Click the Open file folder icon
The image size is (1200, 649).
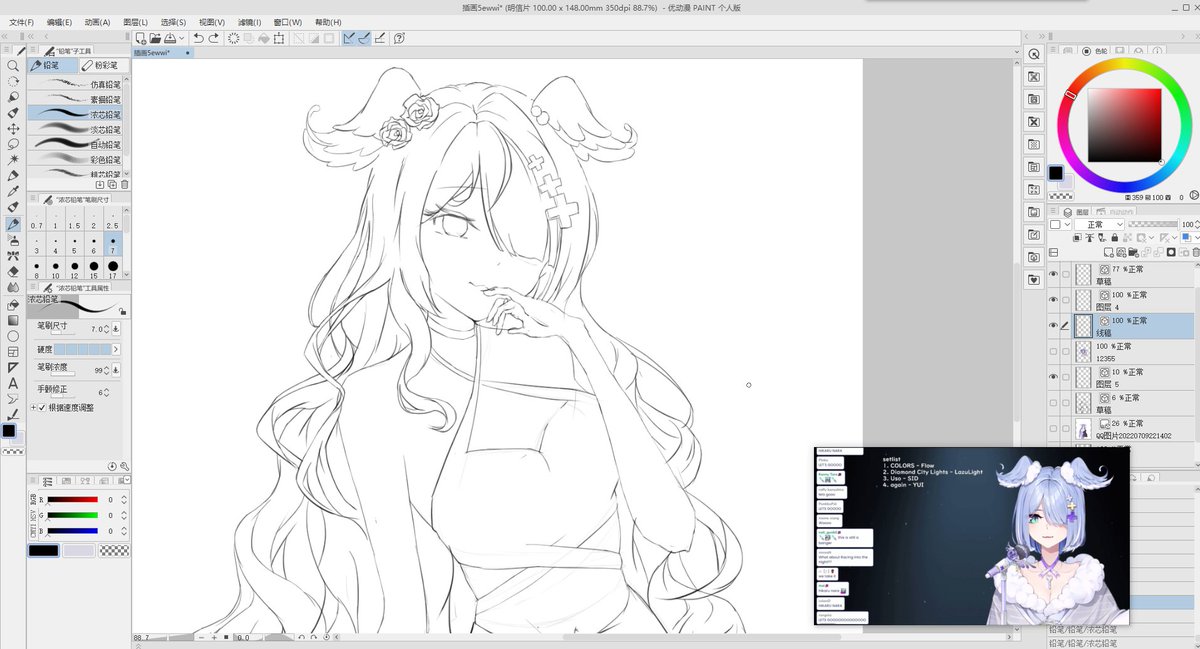point(156,38)
